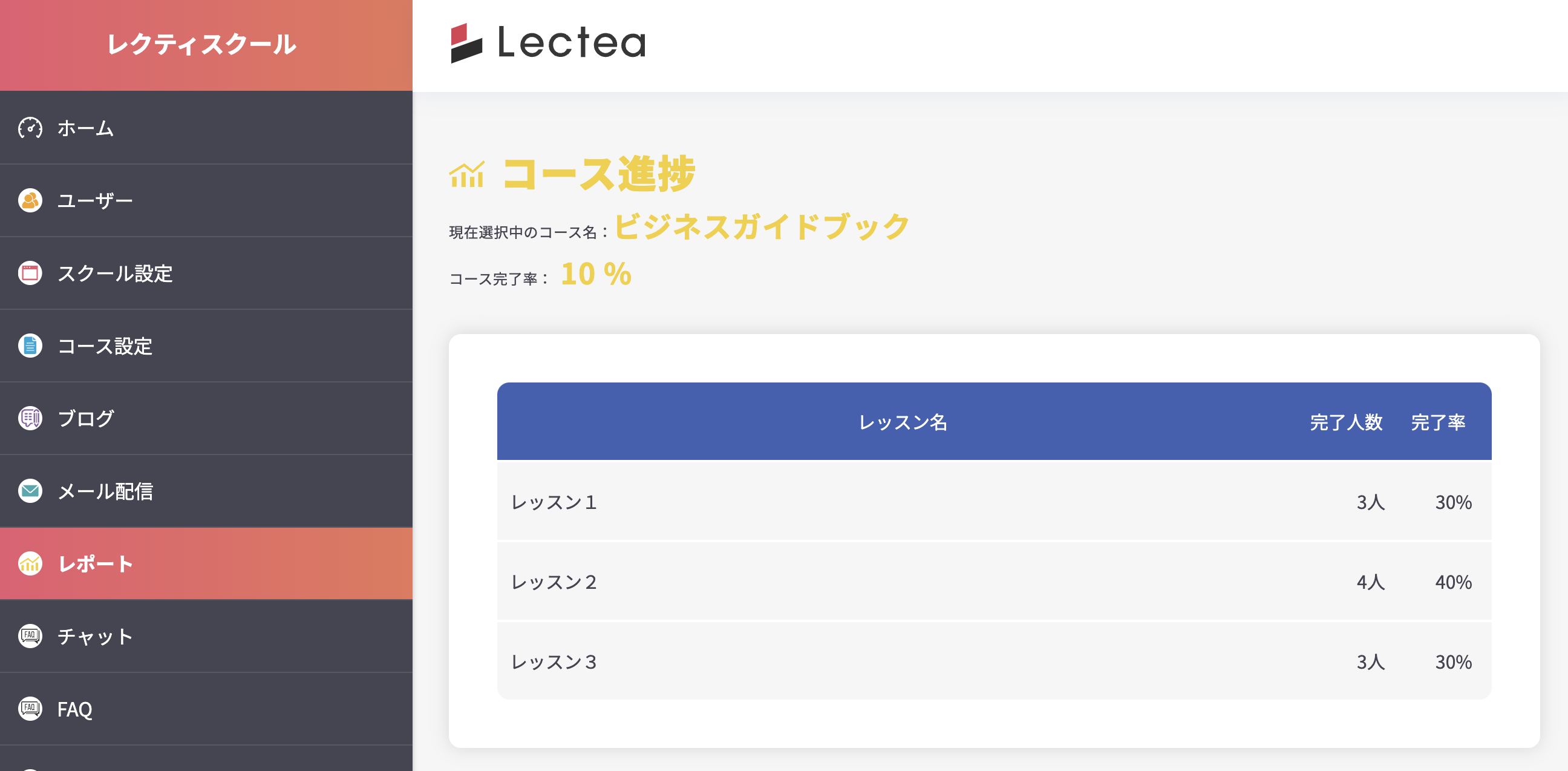Click the レクティスクール school title
Image resolution: width=1568 pixels, height=771 pixels.
pos(201,44)
